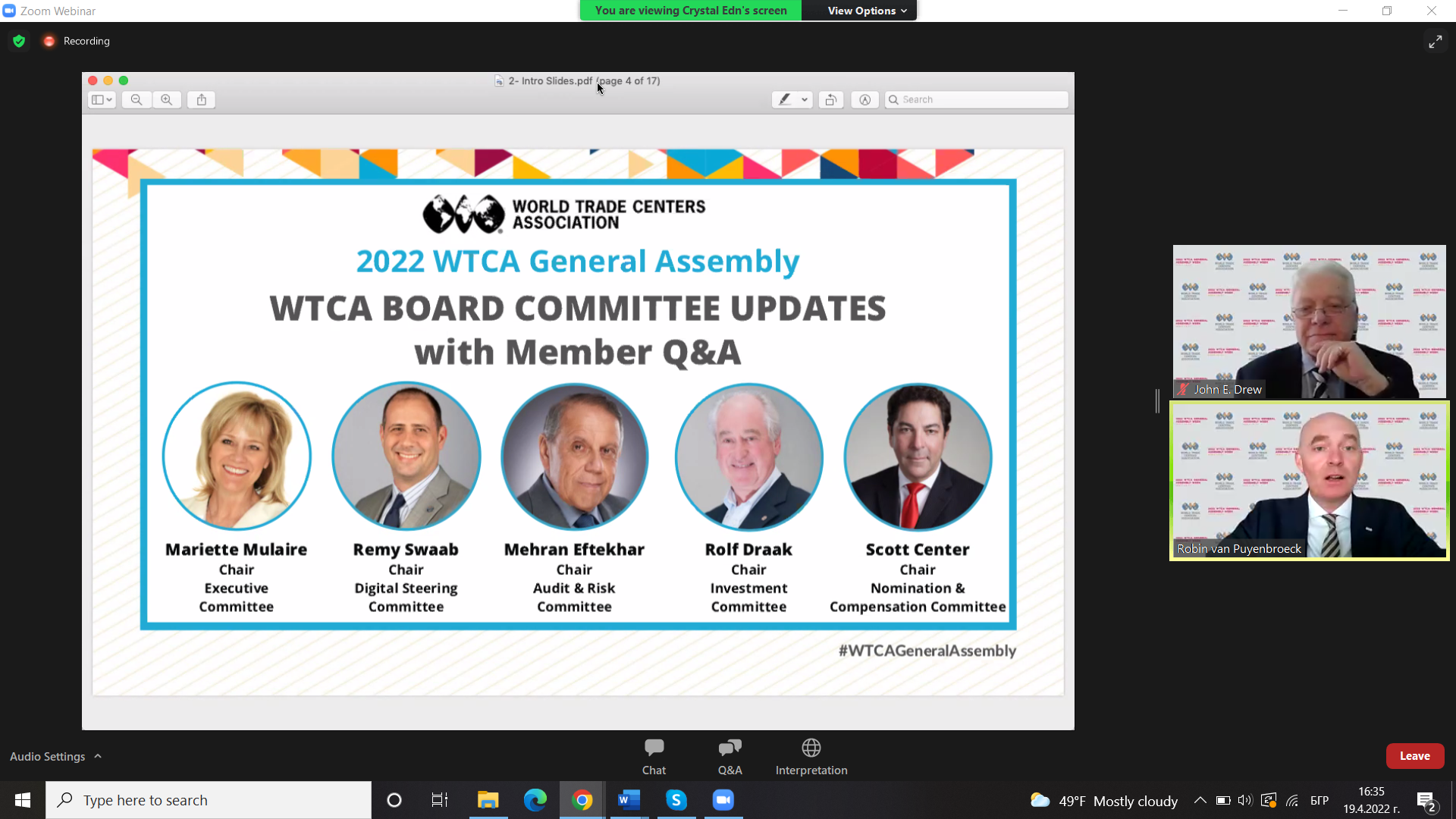1456x819 pixels.
Task: Open Microsoft Word from taskbar
Action: coord(629,800)
